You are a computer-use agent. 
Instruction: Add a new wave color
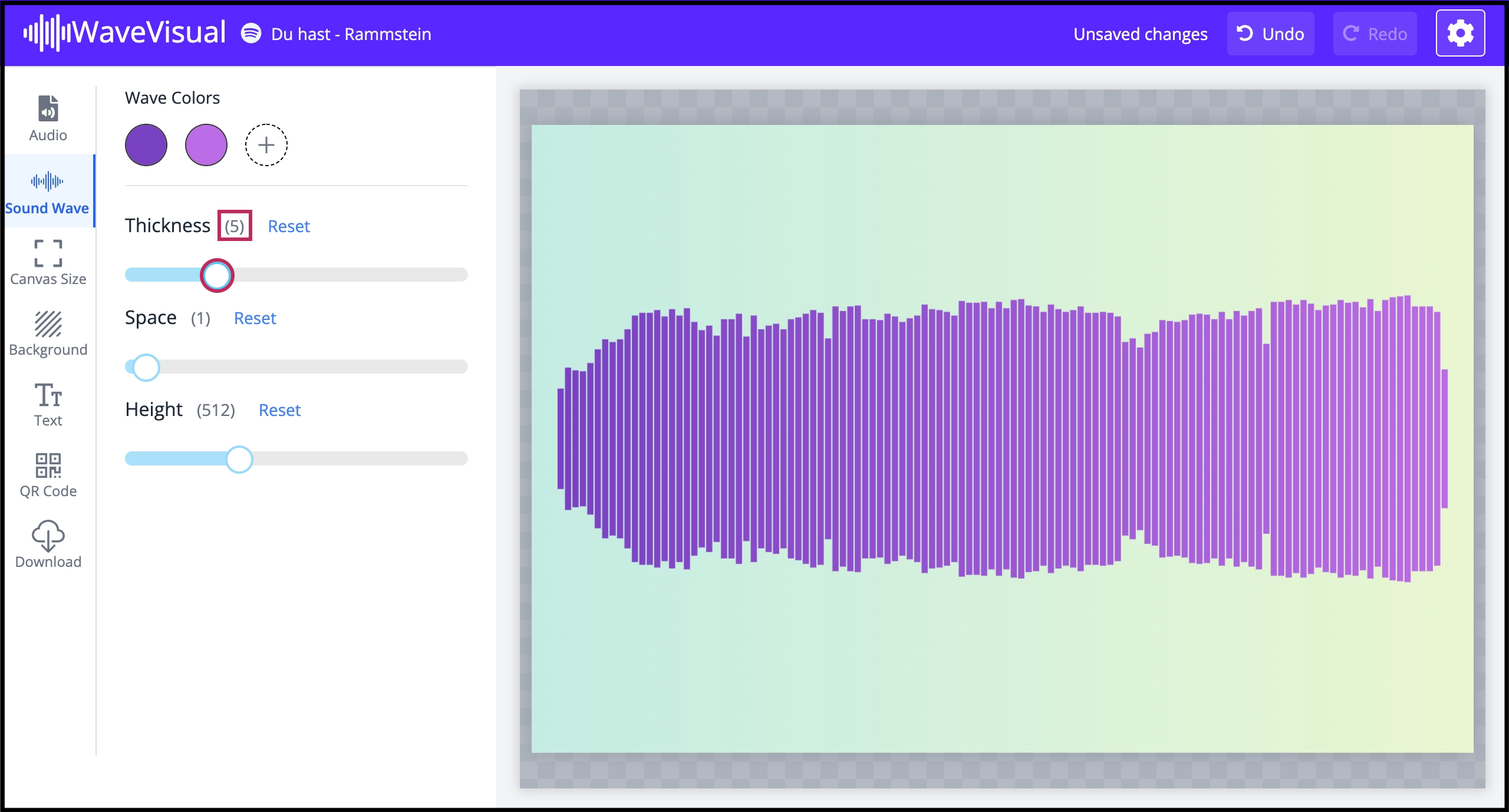[x=265, y=145]
